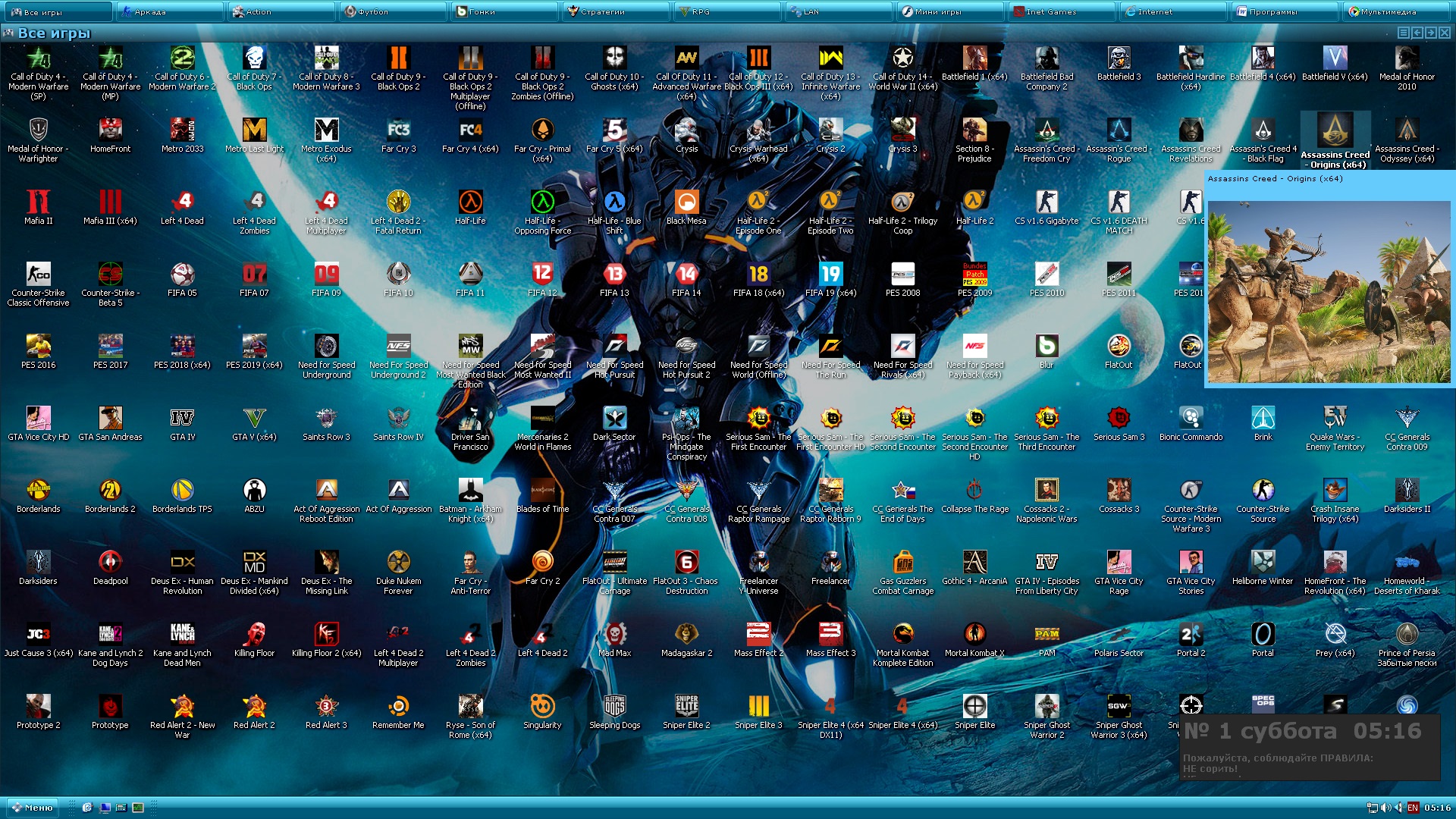
Task: Launch Metro 2033
Action: (182, 136)
